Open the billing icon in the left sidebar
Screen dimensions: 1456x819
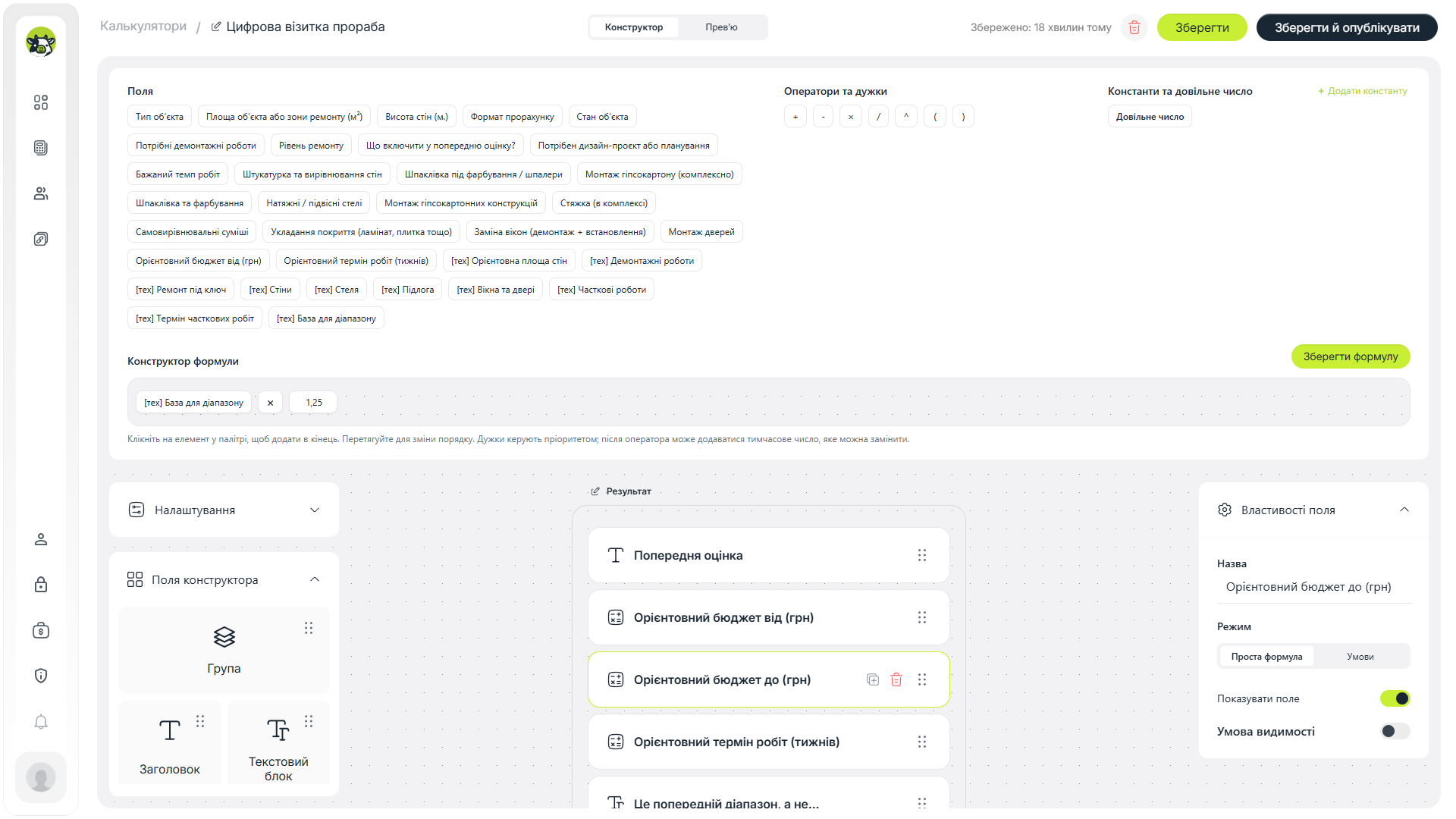pyautogui.click(x=41, y=630)
